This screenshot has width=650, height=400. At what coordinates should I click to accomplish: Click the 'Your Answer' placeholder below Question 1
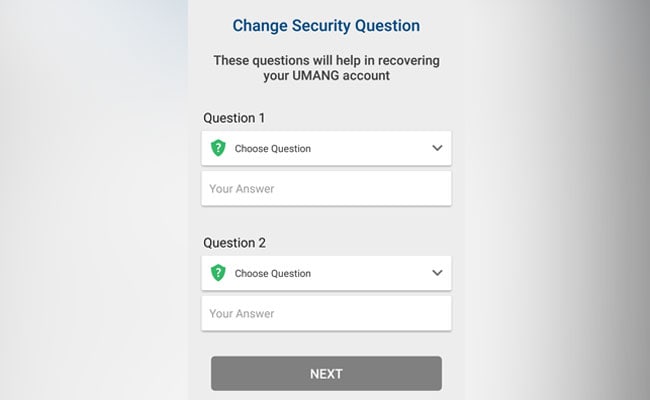click(242, 188)
